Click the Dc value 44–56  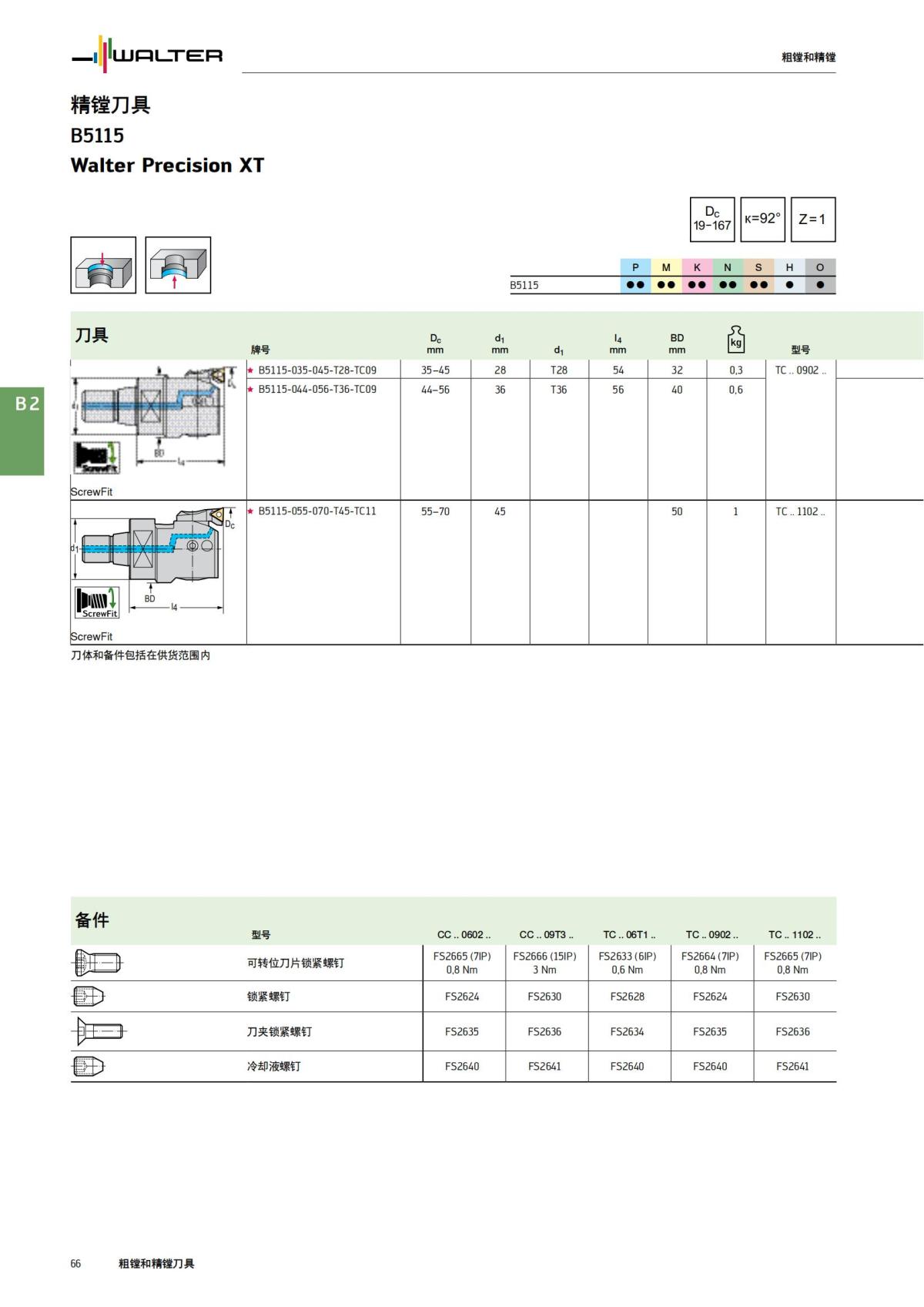435,390
